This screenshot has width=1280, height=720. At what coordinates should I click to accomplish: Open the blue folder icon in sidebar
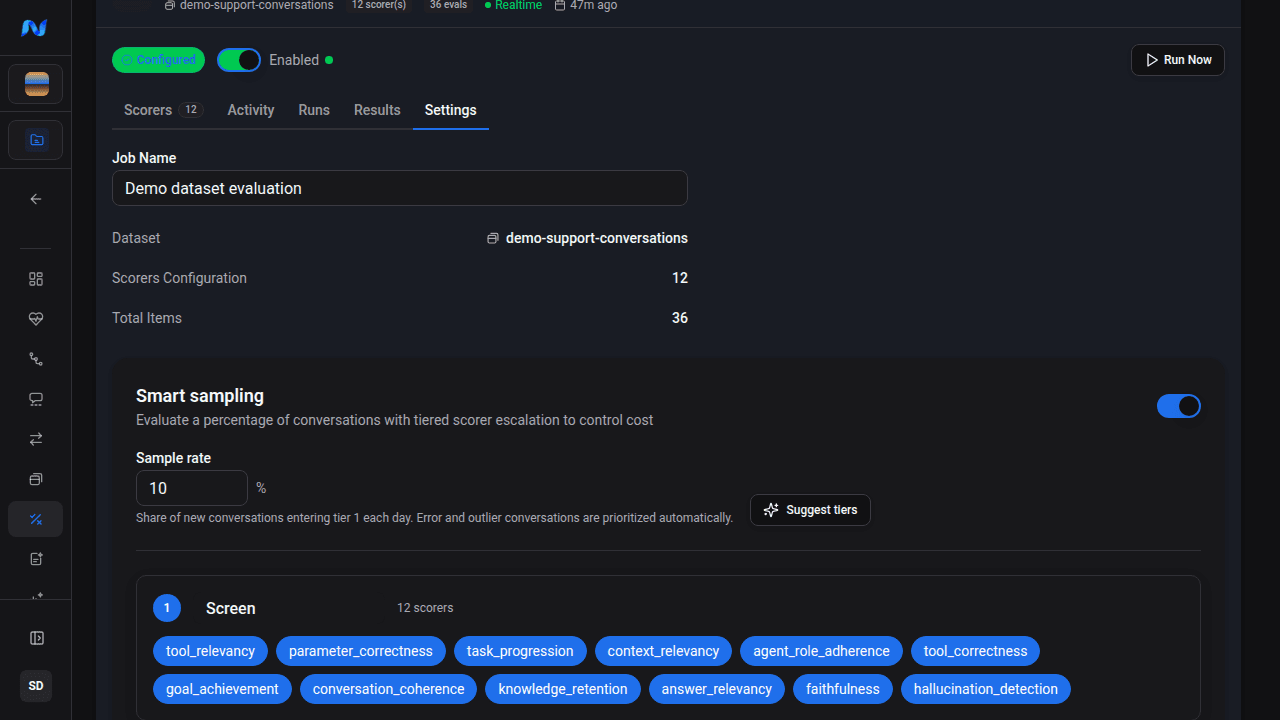coord(36,140)
